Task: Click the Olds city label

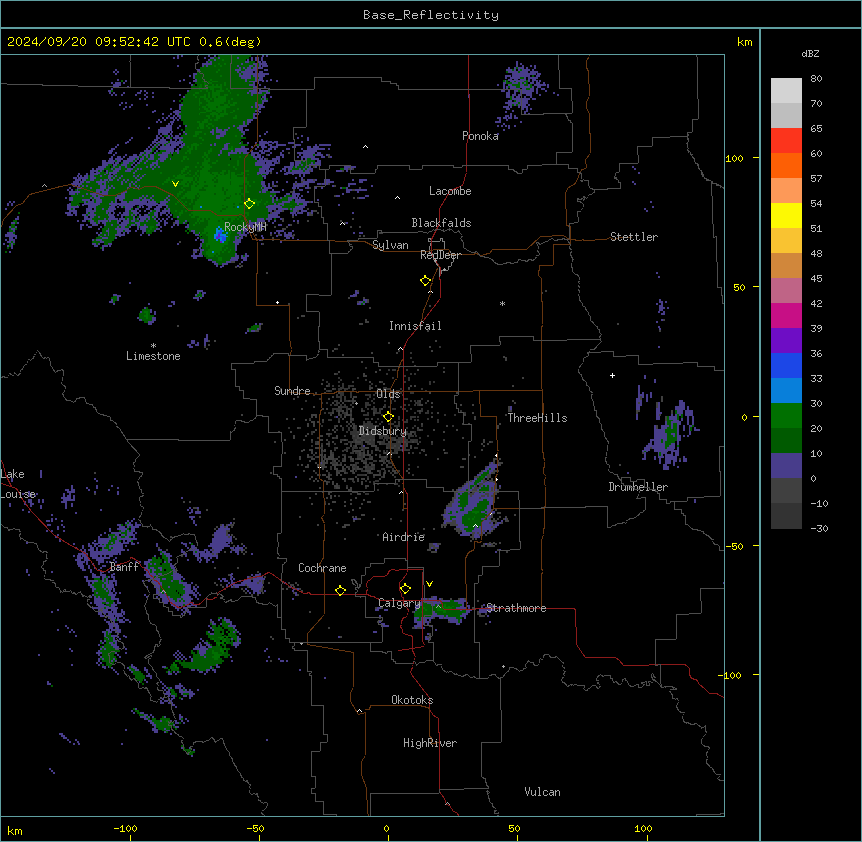Action: [388, 394]
